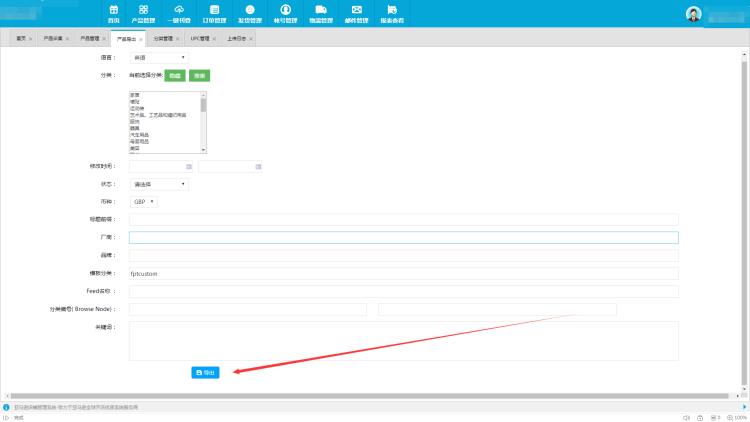The width and height of the screenshot is (750, 422).
Task: Focus the first Browse Node input field
Action: coord(248,310)
